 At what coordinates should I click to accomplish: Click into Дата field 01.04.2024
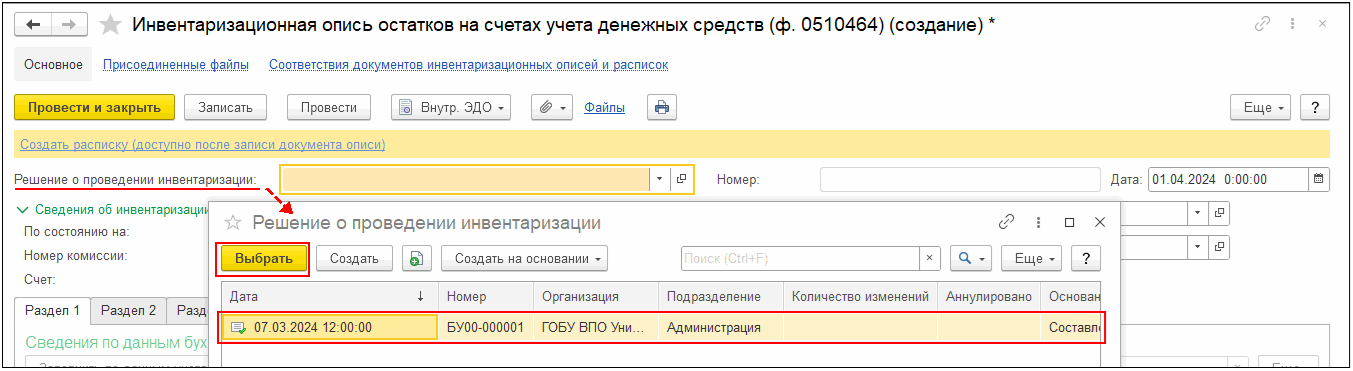click(1228, 180)
